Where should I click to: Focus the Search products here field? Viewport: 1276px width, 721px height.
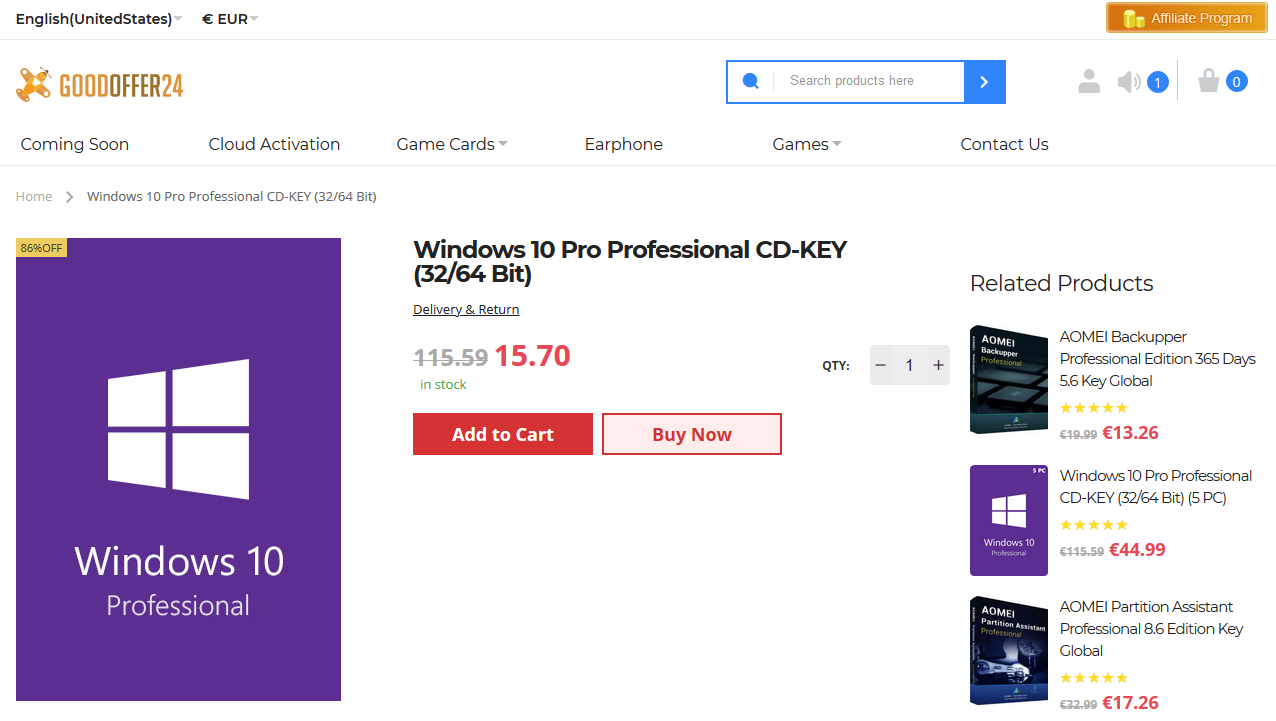[x=868, y=81]
